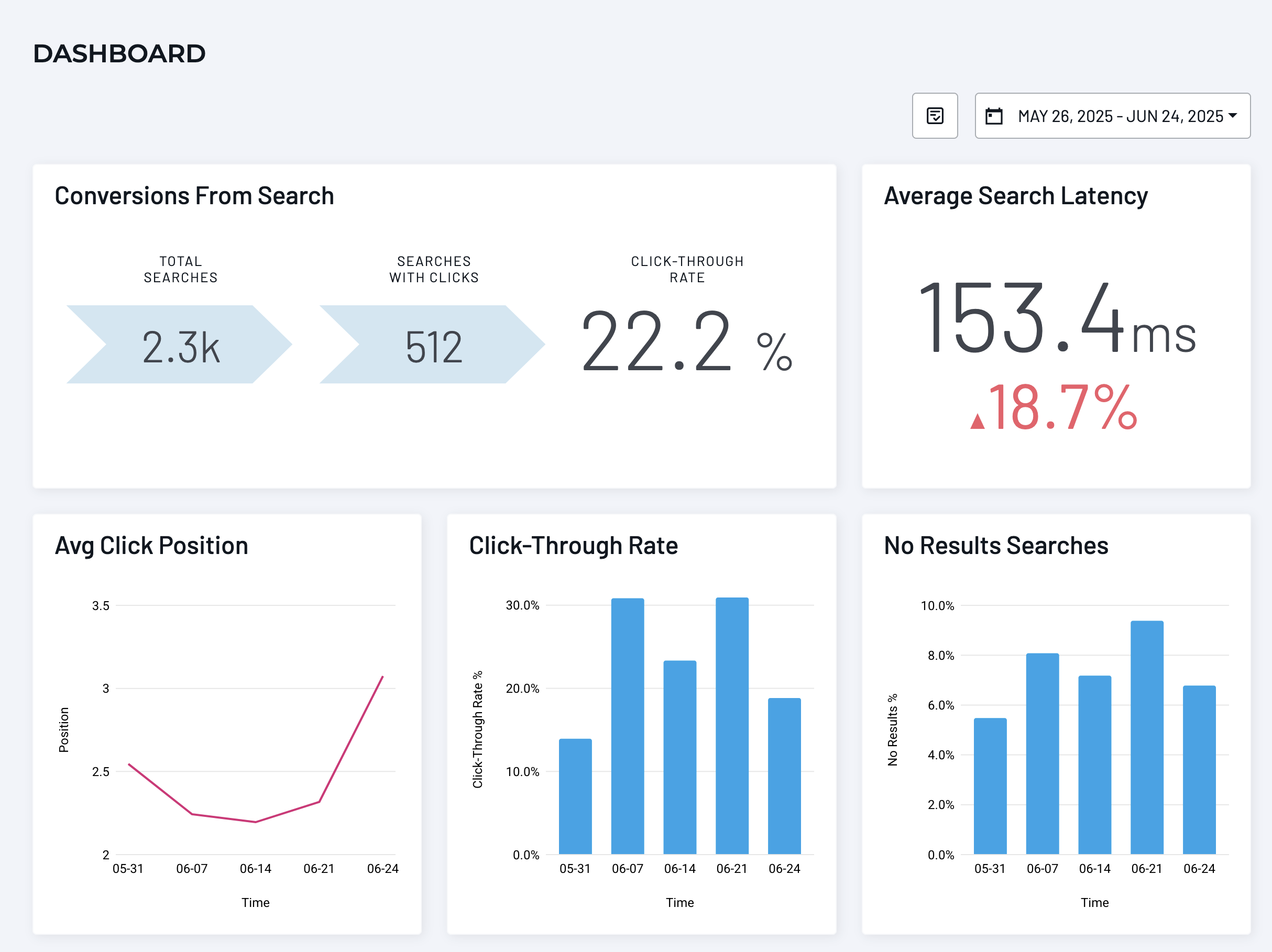Click the 05-31 bar in Click-Through Rate chart
The height and width of the screenshot is (952, 1272).
pos(575,796)
